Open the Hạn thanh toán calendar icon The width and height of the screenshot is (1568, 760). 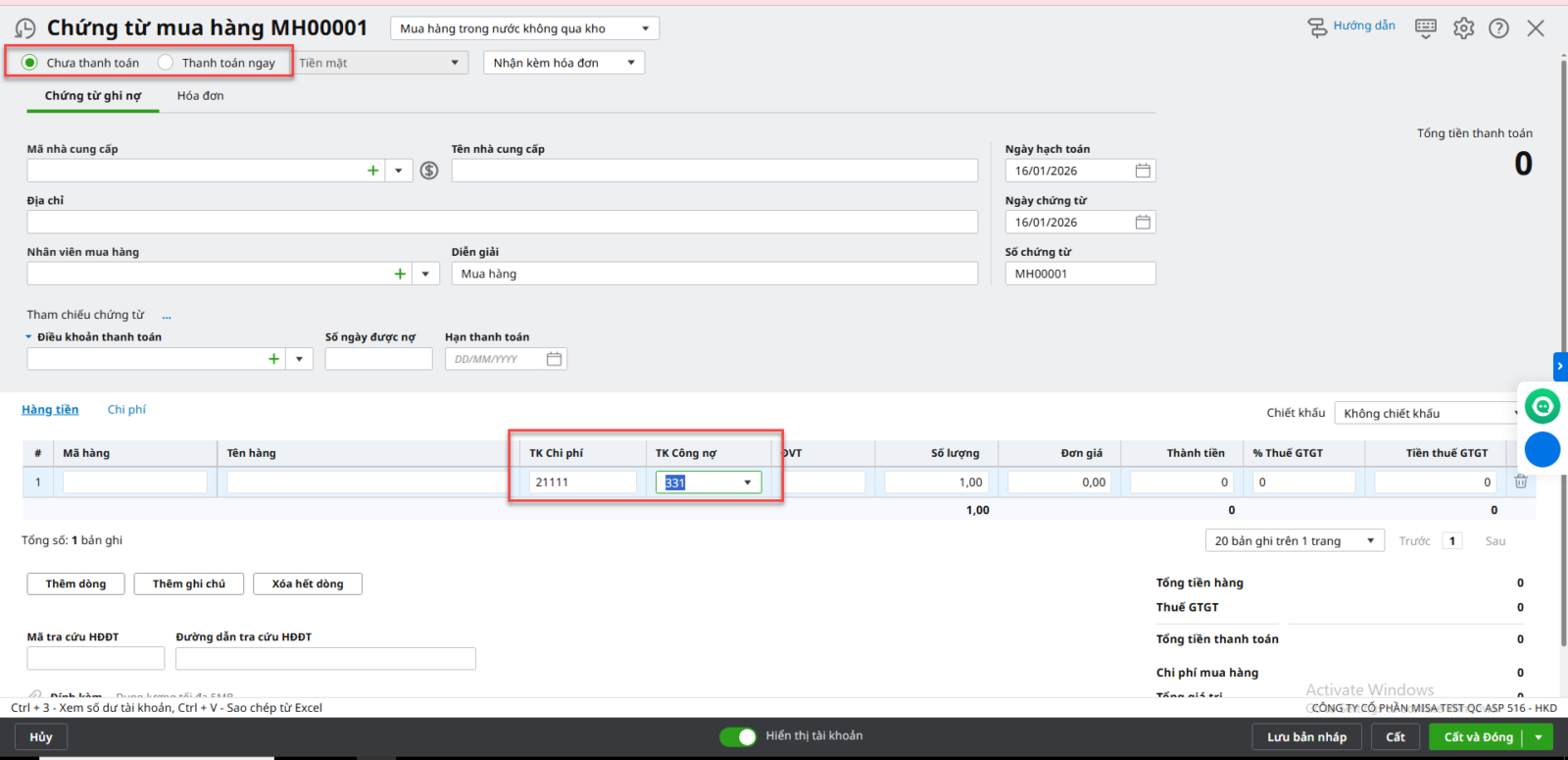[554, 359]
